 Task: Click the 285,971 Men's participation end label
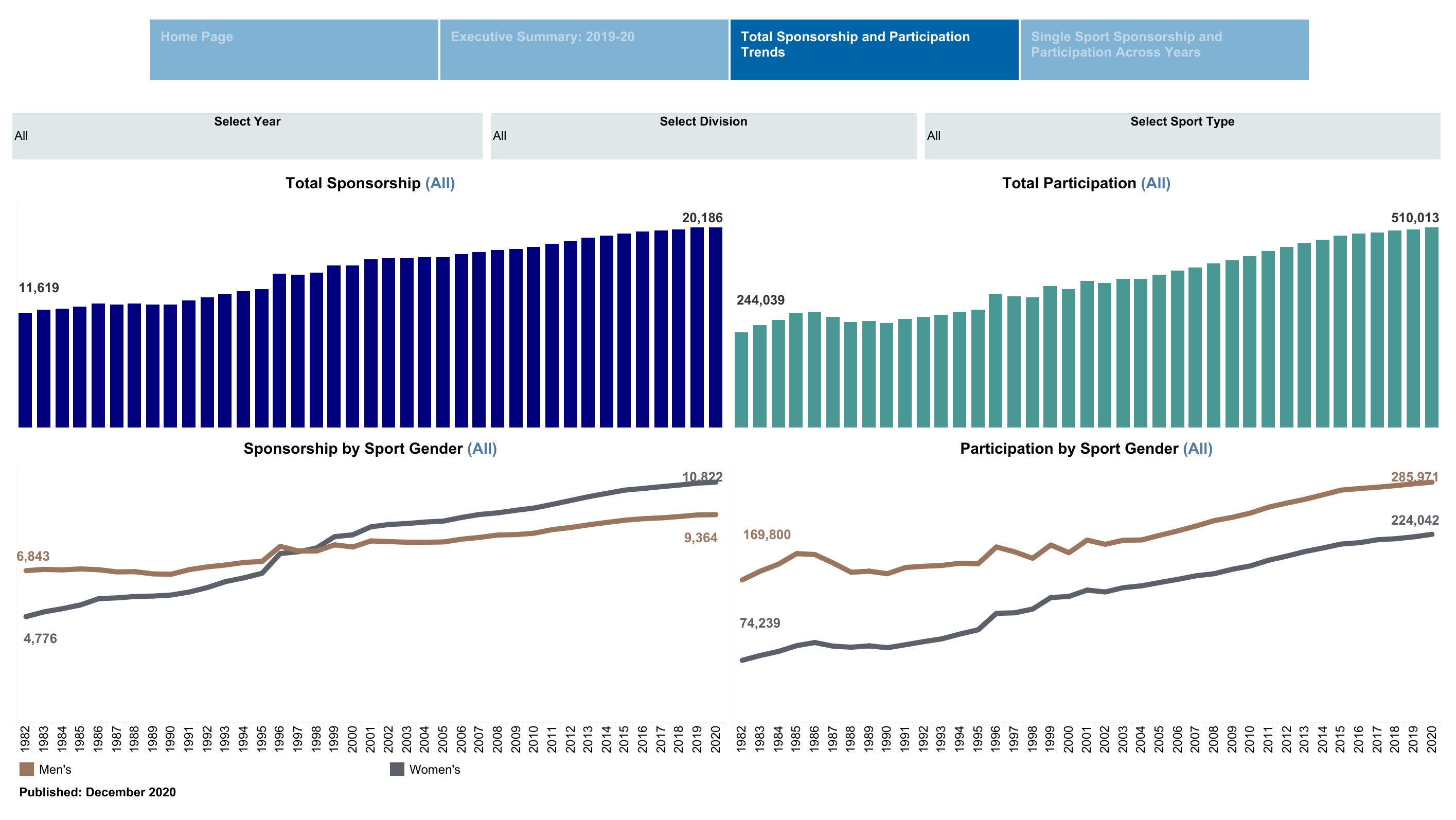click(x=1414, y=476)
